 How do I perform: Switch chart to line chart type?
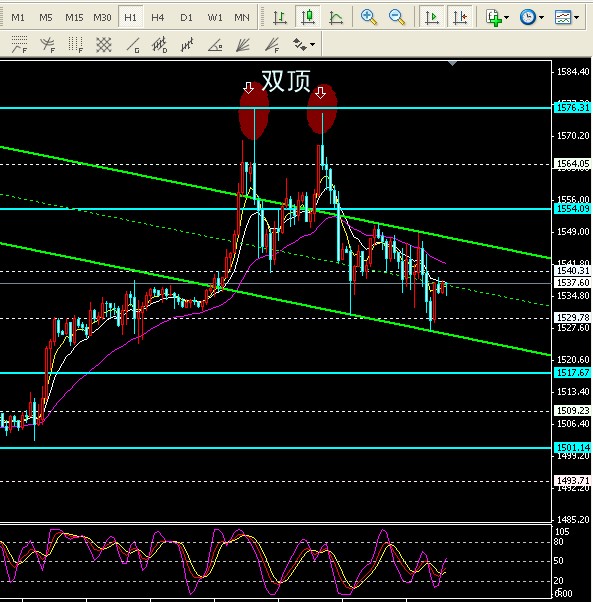pyautogui.click(x=336, y=17)
